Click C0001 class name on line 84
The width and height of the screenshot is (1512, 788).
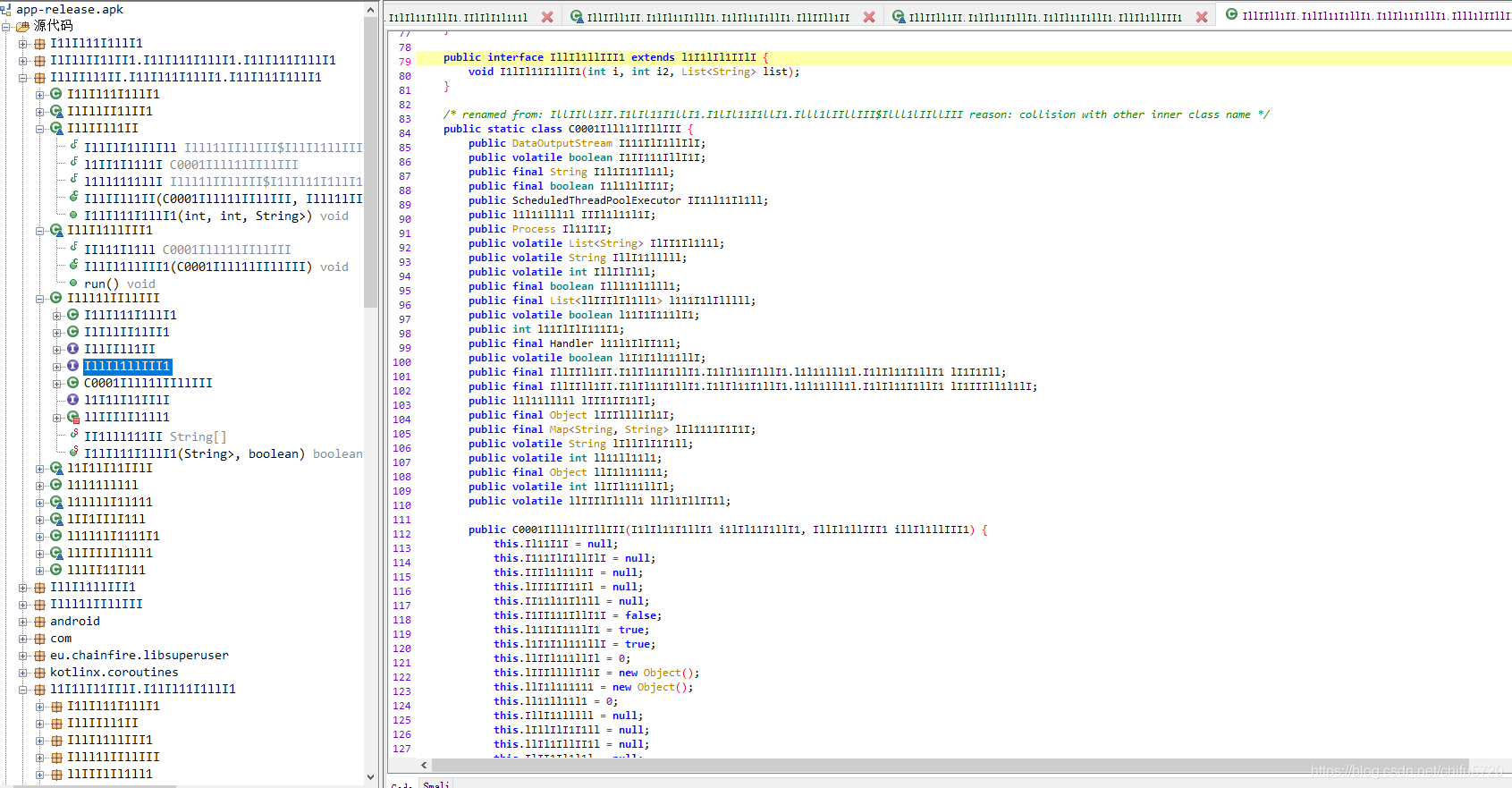[625, 129]
